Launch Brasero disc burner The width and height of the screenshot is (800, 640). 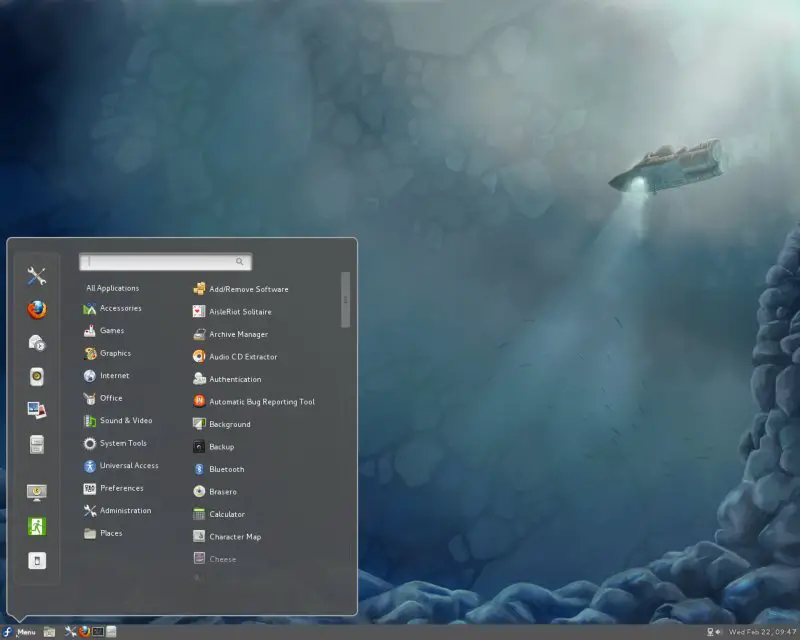coord(222,492)
